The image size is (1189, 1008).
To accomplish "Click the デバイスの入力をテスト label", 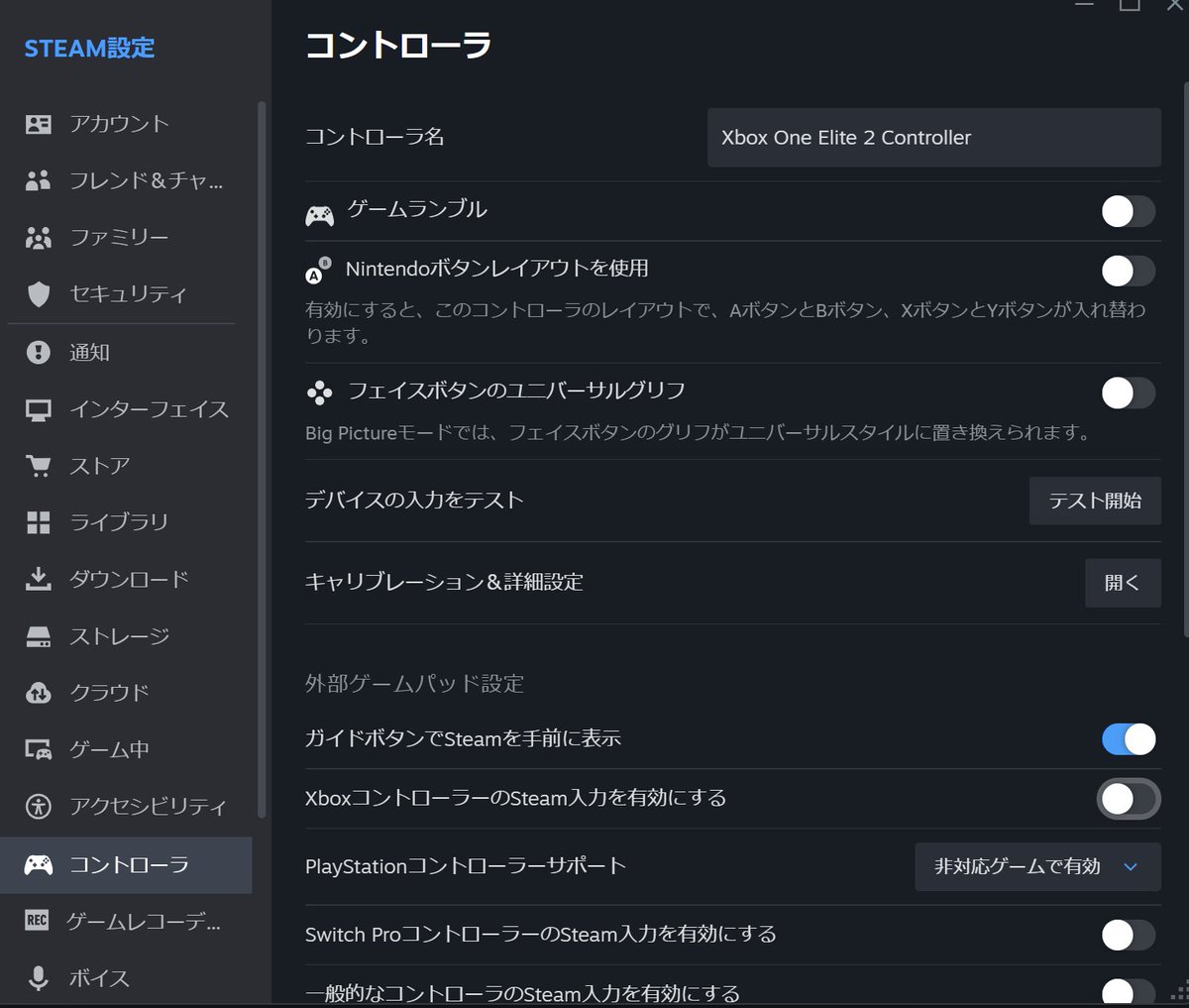I will (414, 501).
